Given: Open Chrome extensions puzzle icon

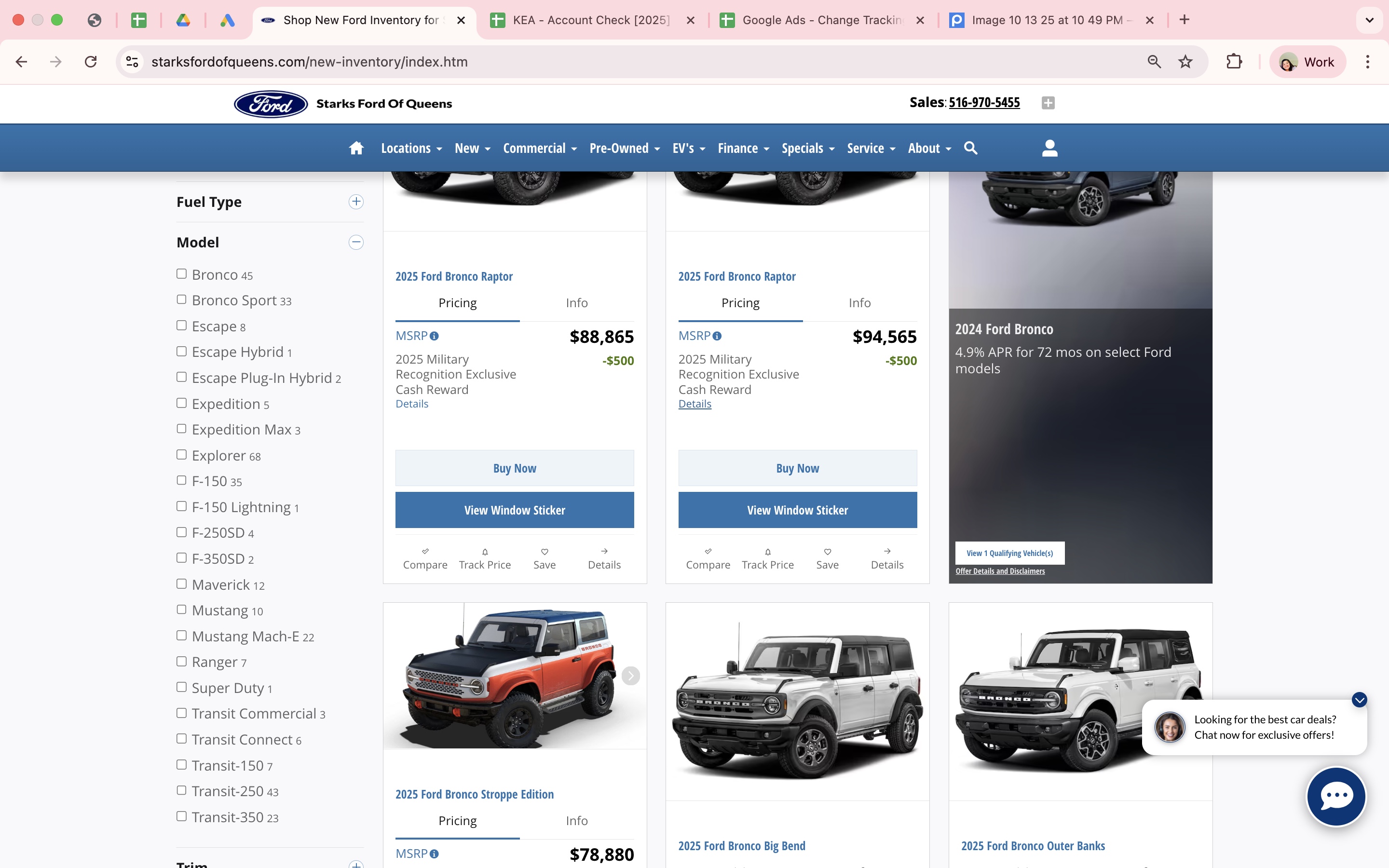Looking at the screenshot, I should click(x=1233, y=62).
